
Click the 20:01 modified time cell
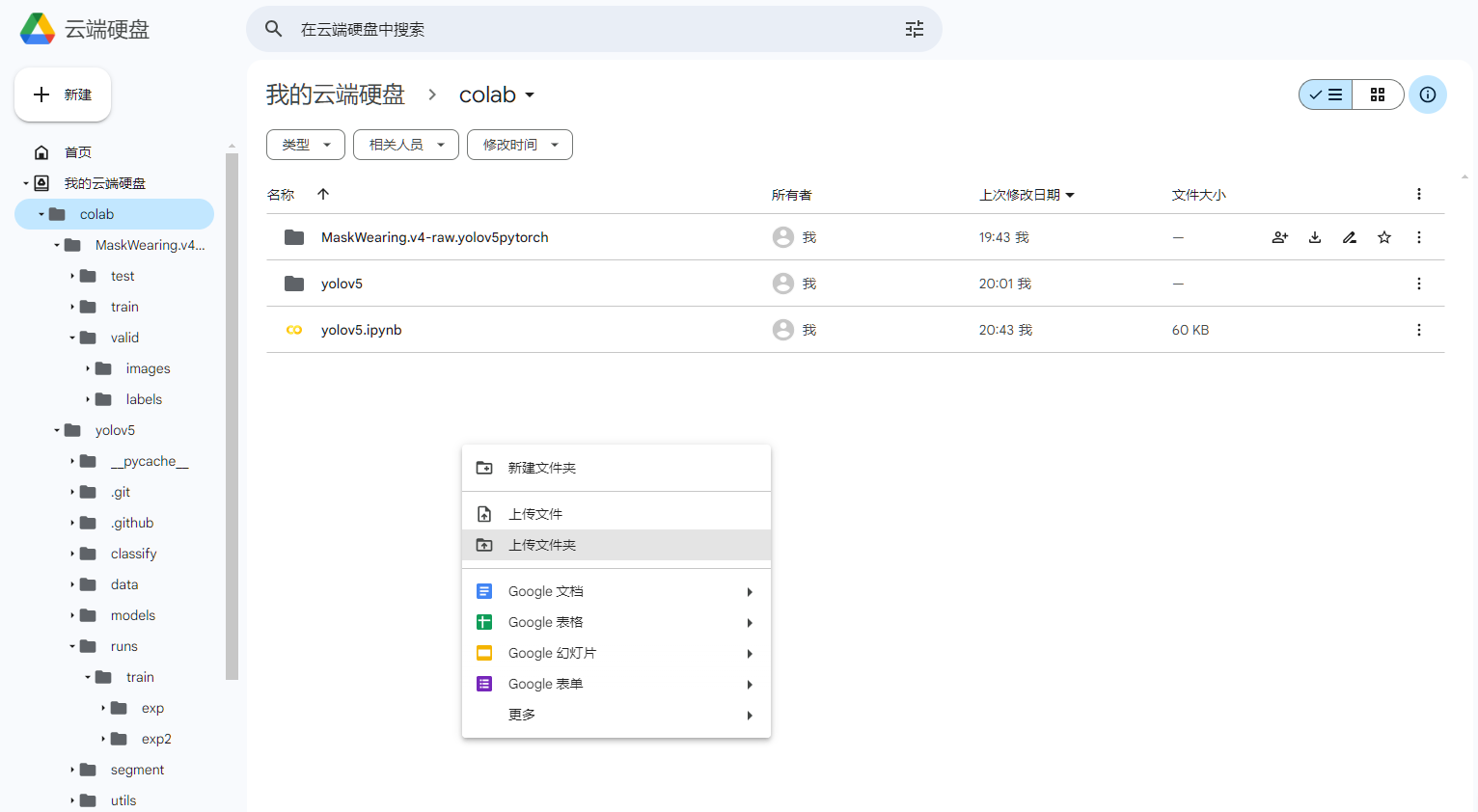coord(1005,284)
